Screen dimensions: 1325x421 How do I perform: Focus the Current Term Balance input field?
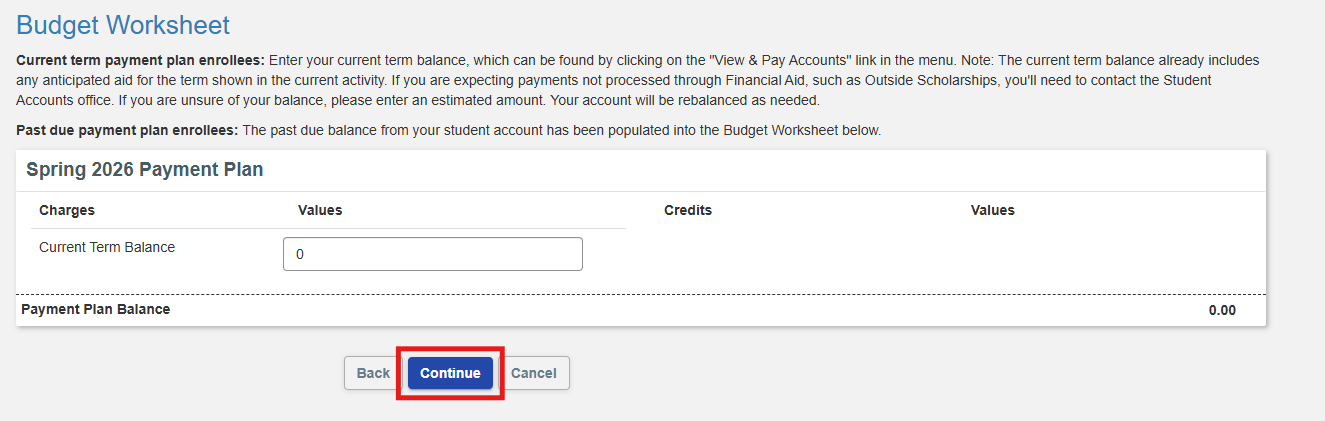coord(432,254)
